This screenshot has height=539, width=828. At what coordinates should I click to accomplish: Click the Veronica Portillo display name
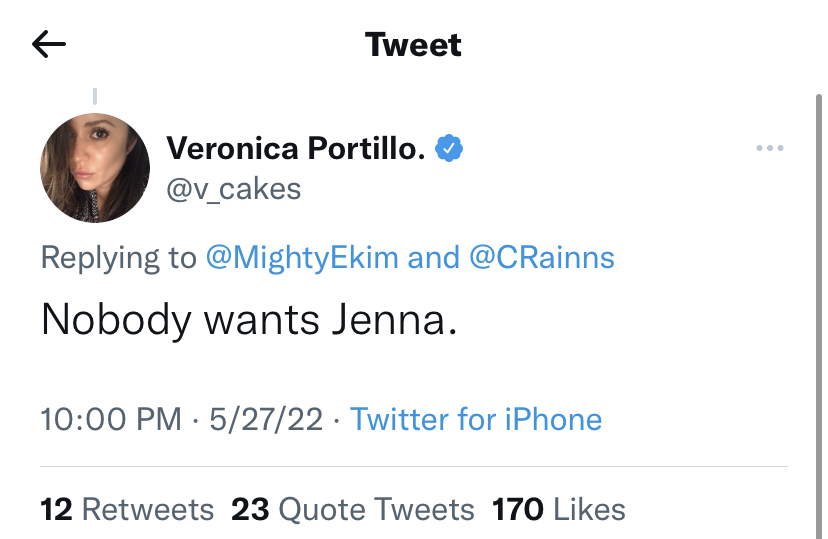coord(296,148)
